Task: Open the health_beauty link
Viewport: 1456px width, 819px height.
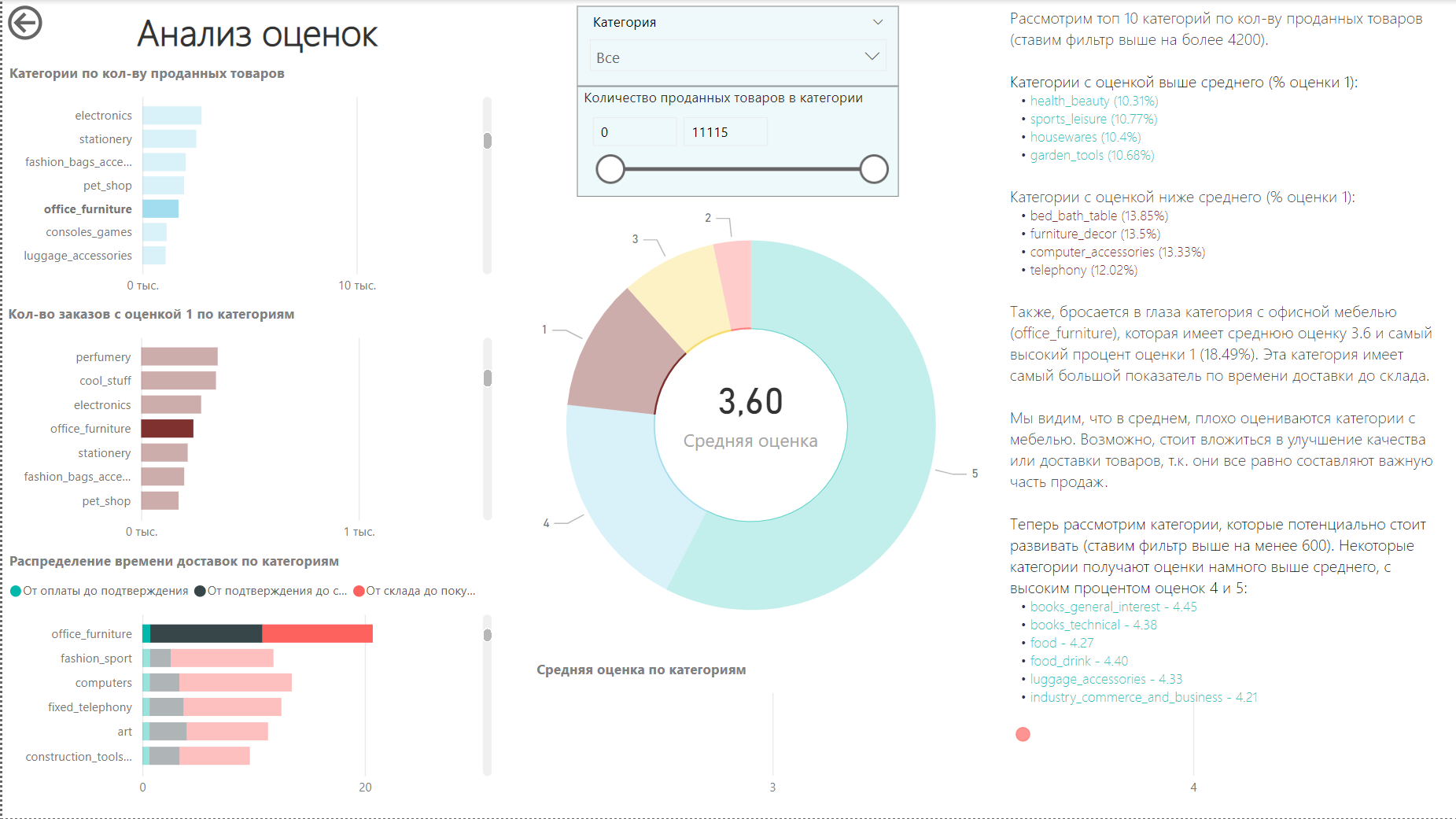Action: (1070, 101)
